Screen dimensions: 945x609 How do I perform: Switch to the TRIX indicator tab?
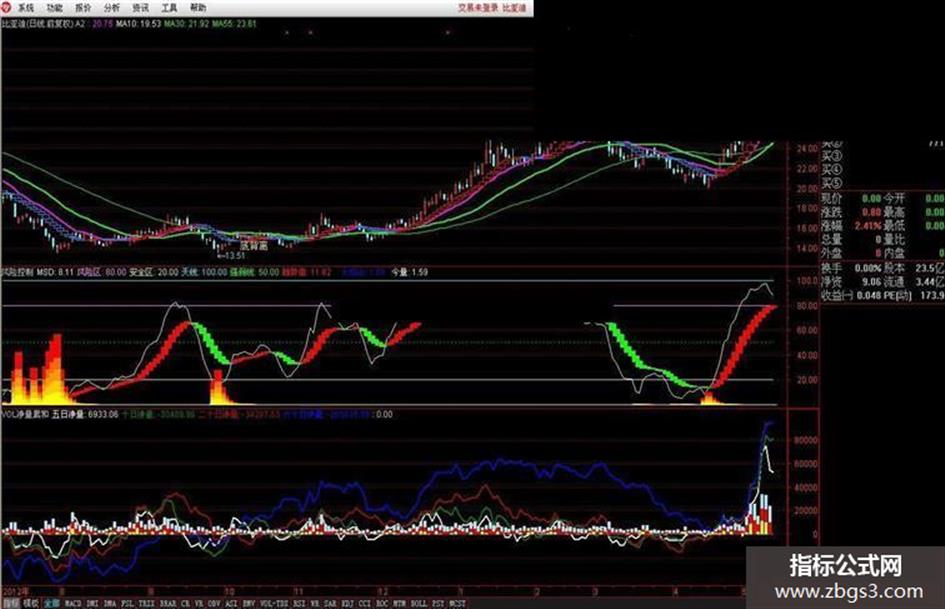pos(146,603)
